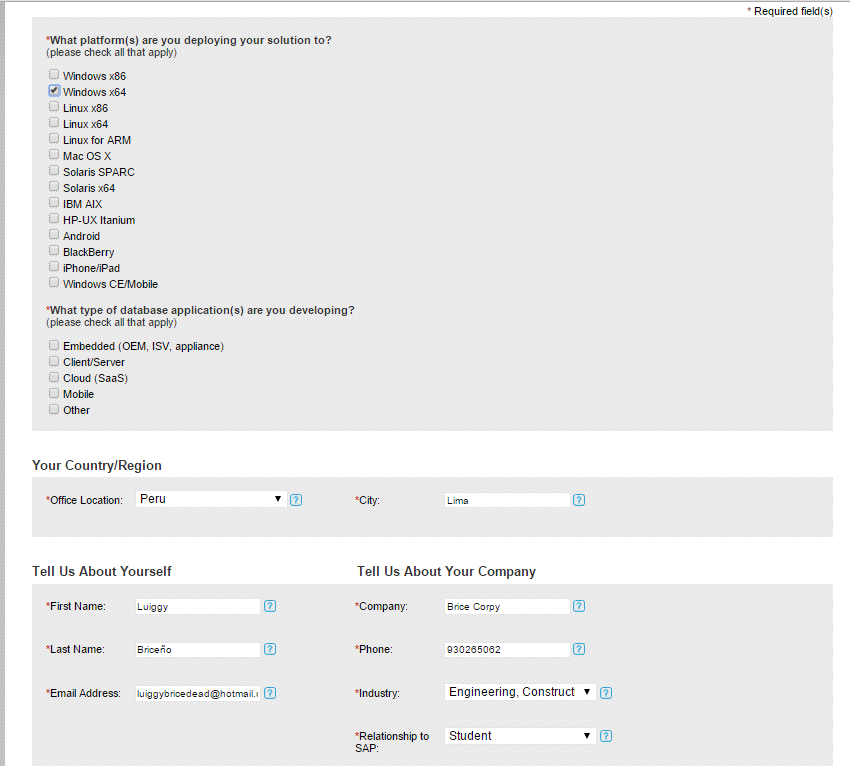
Task: Click the help icon beside City
Action: [579, 499]
